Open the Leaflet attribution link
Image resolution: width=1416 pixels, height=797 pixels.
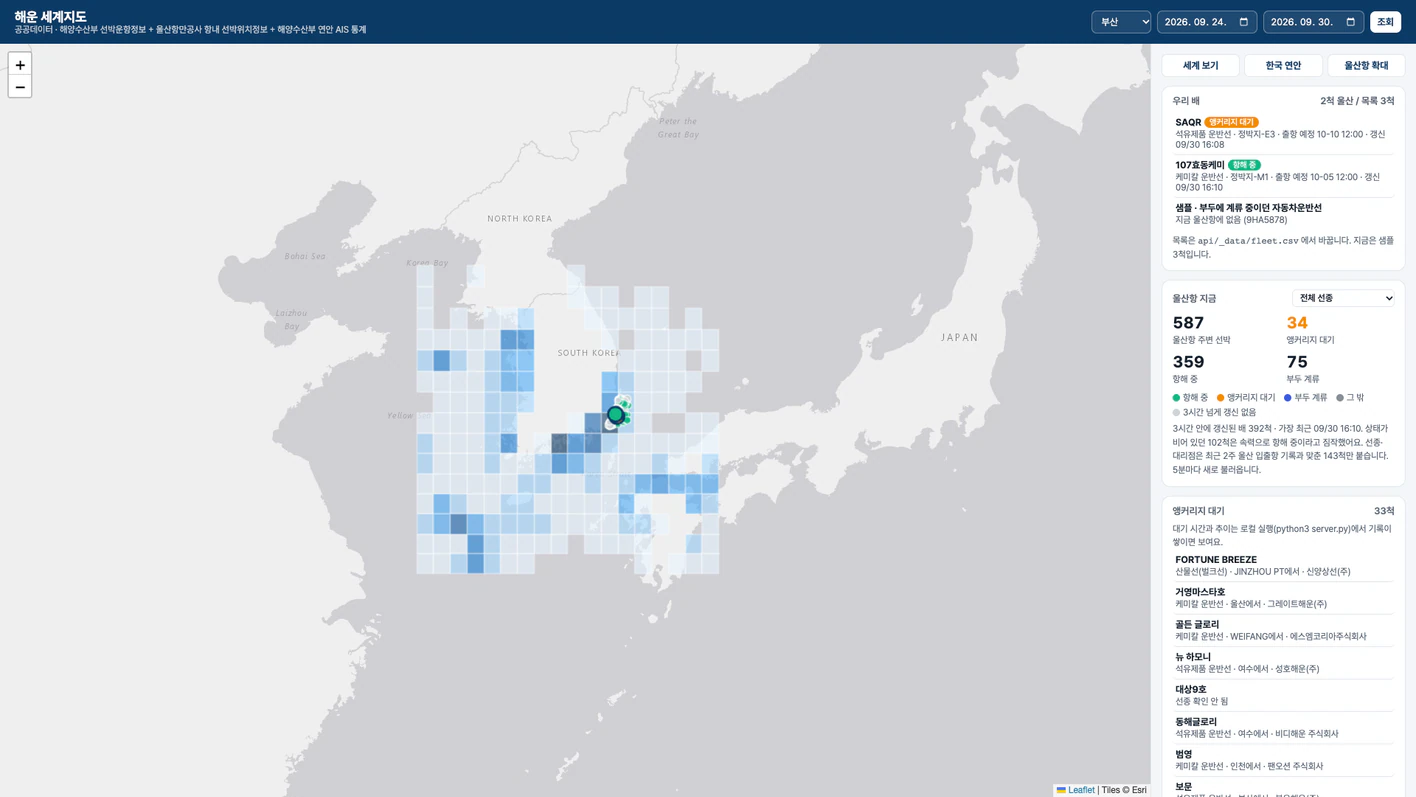tap(1076, 790)
